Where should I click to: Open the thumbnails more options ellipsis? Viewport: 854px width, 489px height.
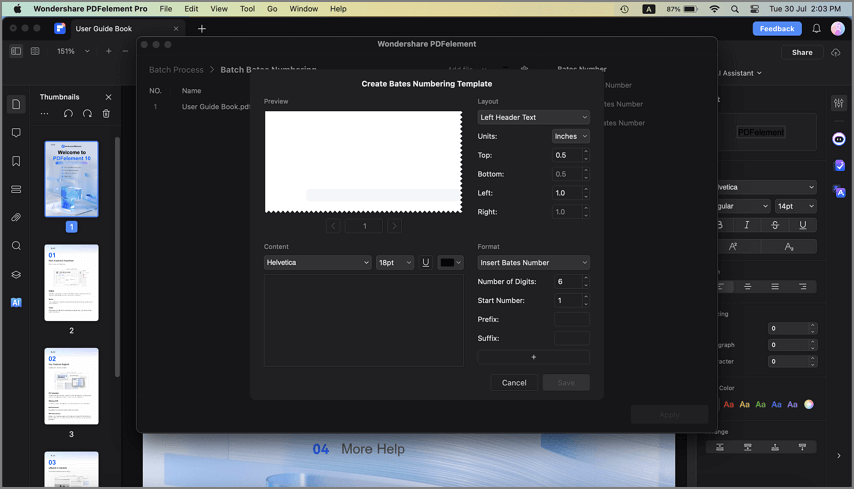[x=45, y=114]
